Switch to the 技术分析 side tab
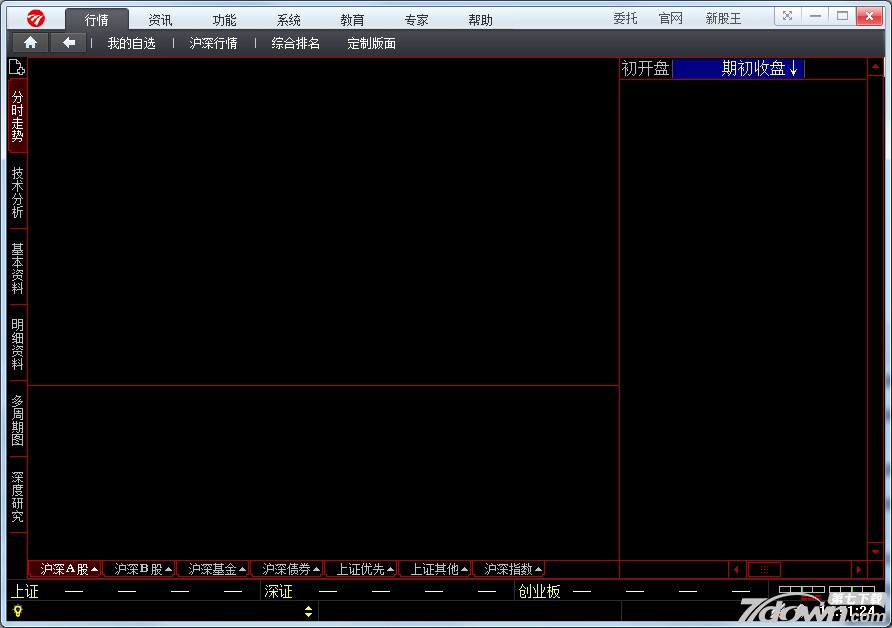The width and height of the screenshot is (892, 628). [x=17, y=192]
